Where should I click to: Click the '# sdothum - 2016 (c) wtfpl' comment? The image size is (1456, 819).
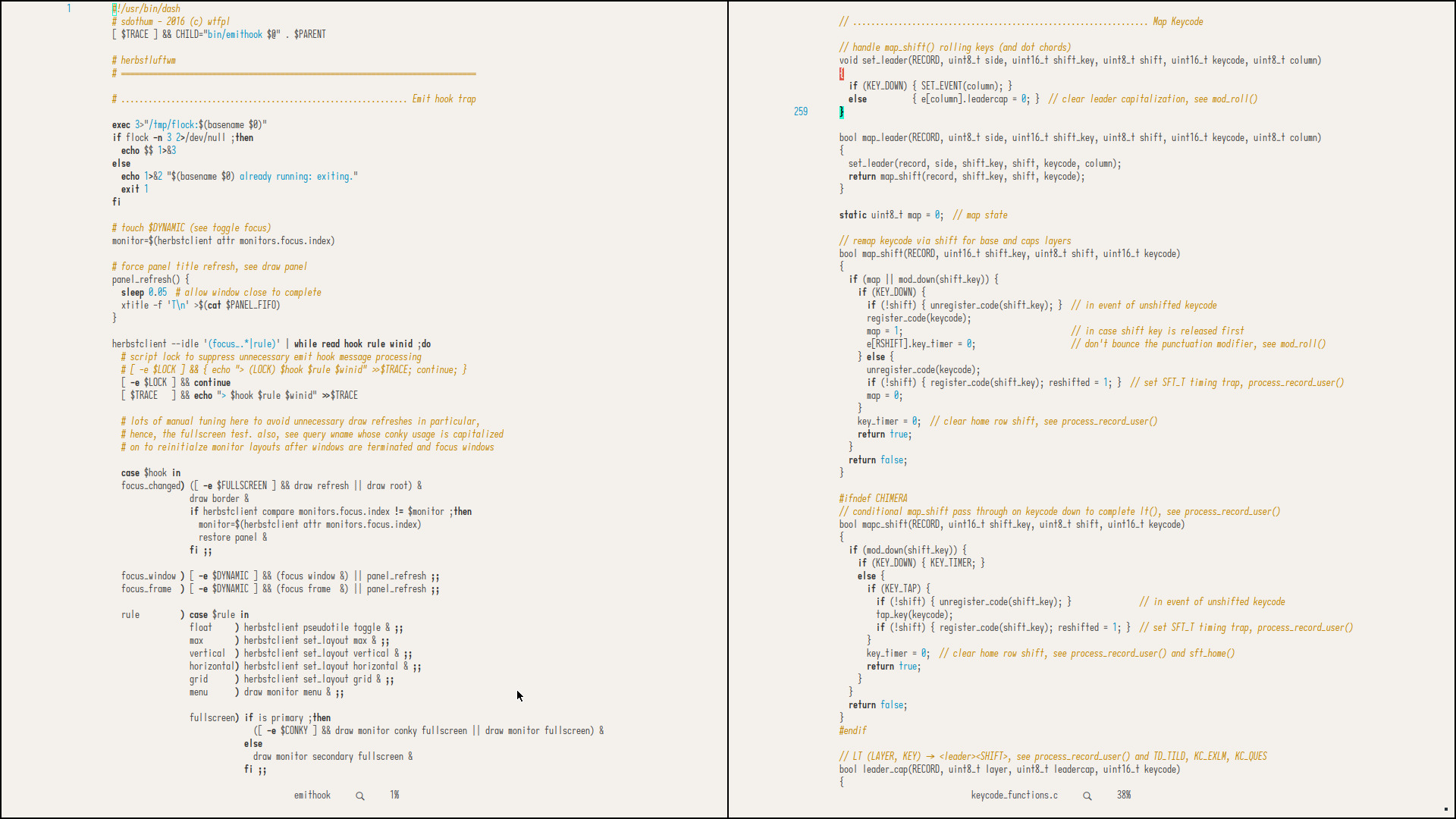click(x=171, y=21)
